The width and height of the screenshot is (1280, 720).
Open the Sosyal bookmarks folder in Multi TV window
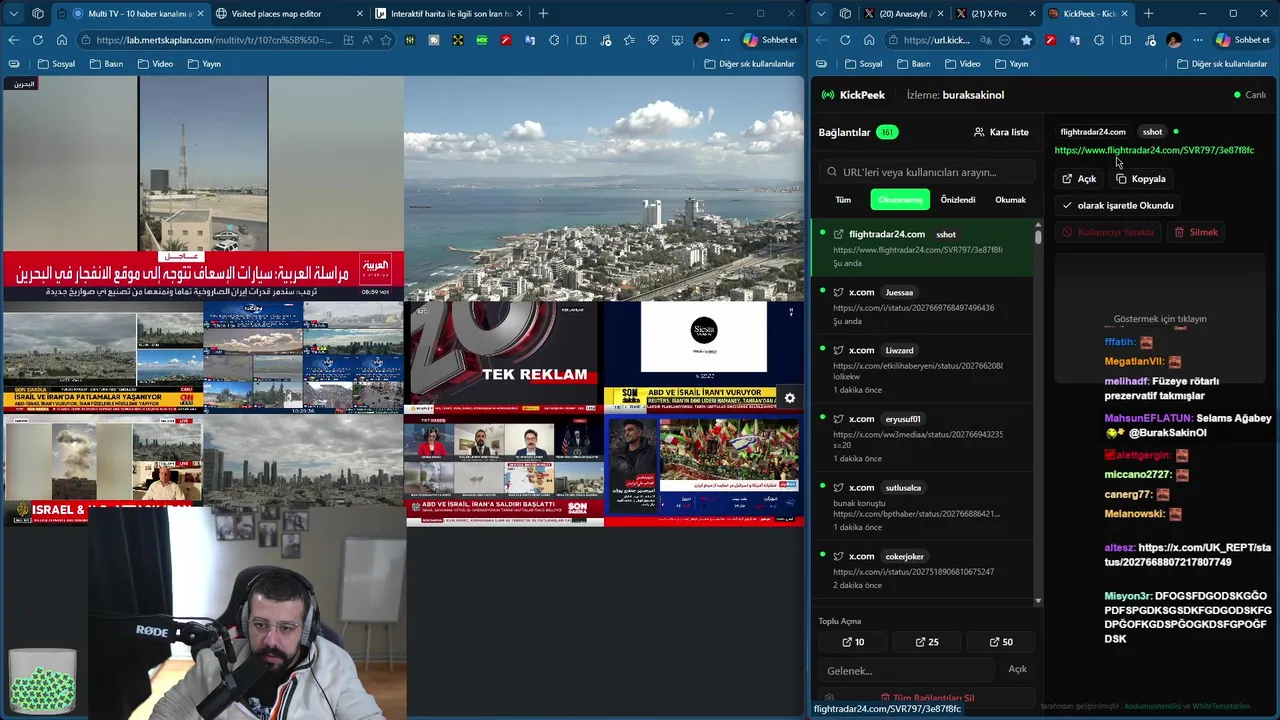point(56,64)
